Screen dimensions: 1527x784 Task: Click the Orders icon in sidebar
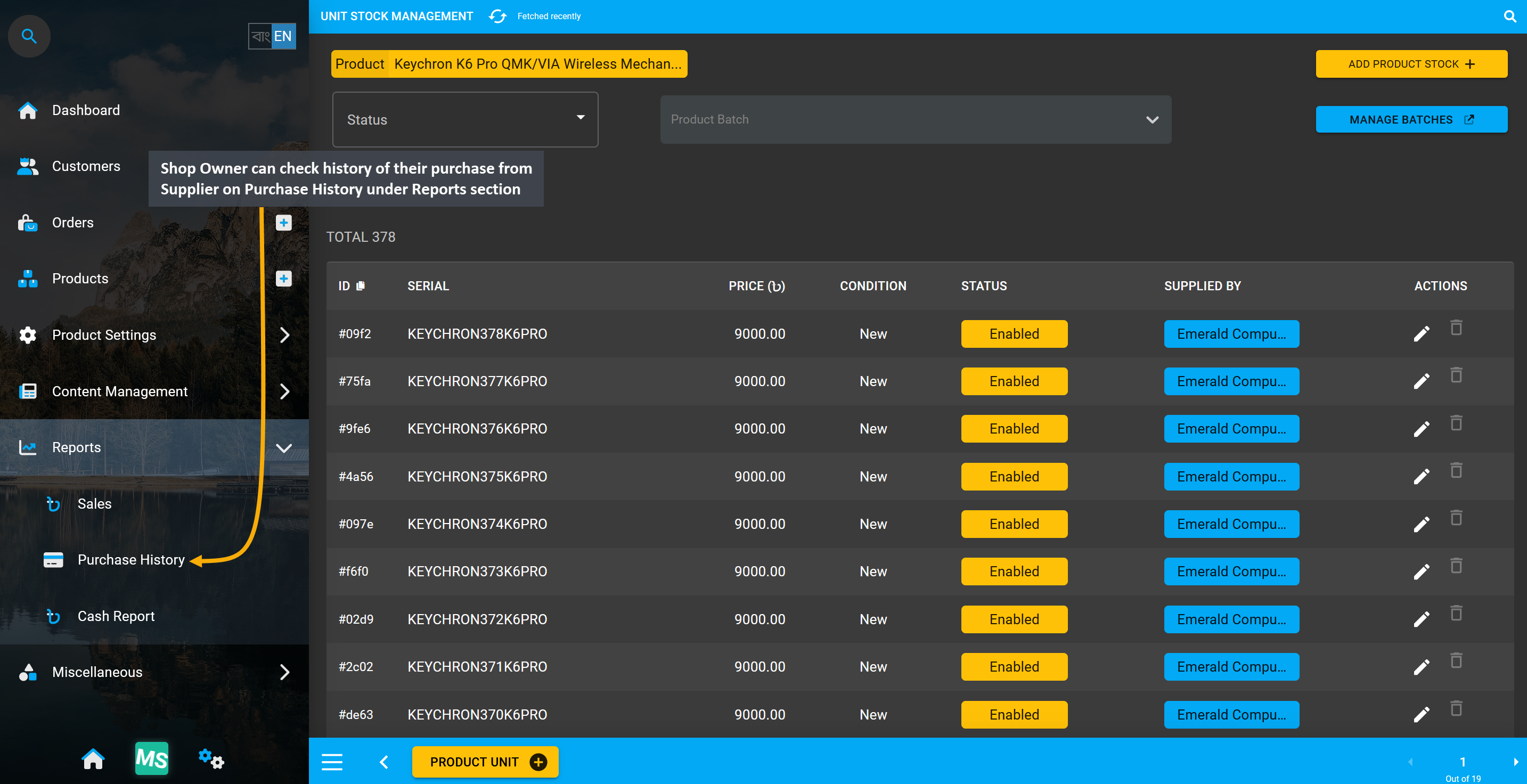(x=28, y=222)
